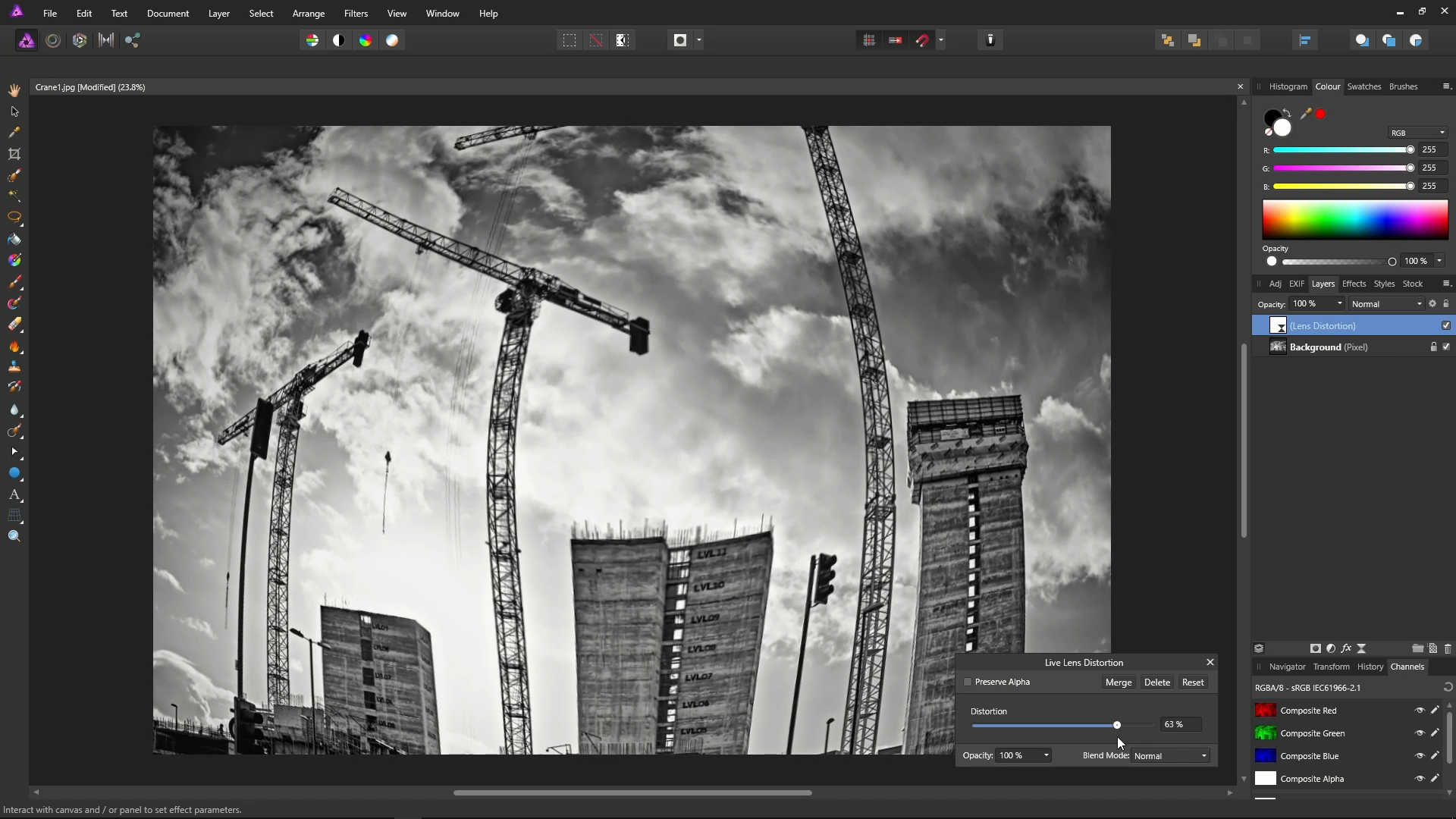Expand the layer blend mode Normal dropdown
Image resolution: width=1456 pixels, height=819 pixels.
1386,304
